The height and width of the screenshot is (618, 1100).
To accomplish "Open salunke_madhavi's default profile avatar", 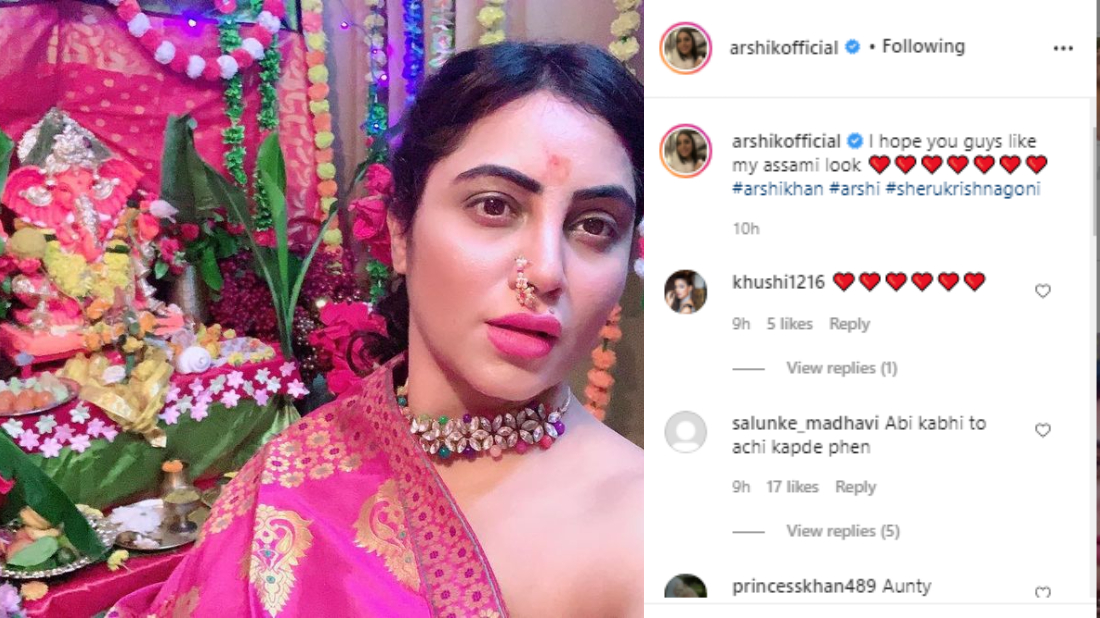I will coord(685,431).
